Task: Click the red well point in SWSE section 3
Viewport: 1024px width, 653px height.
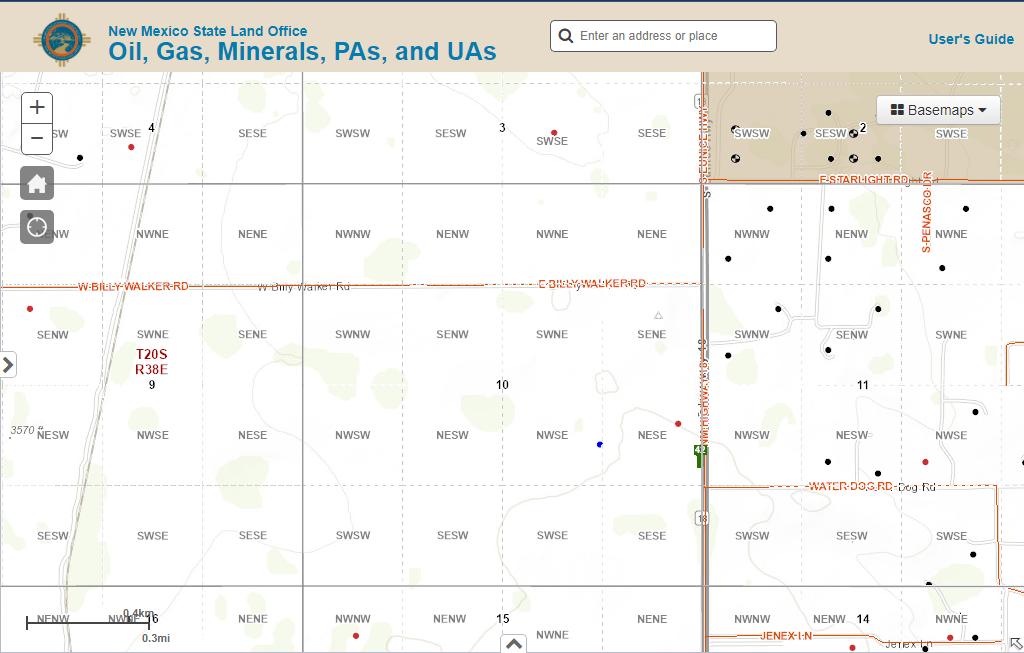Action: click(x=554, y=133)
